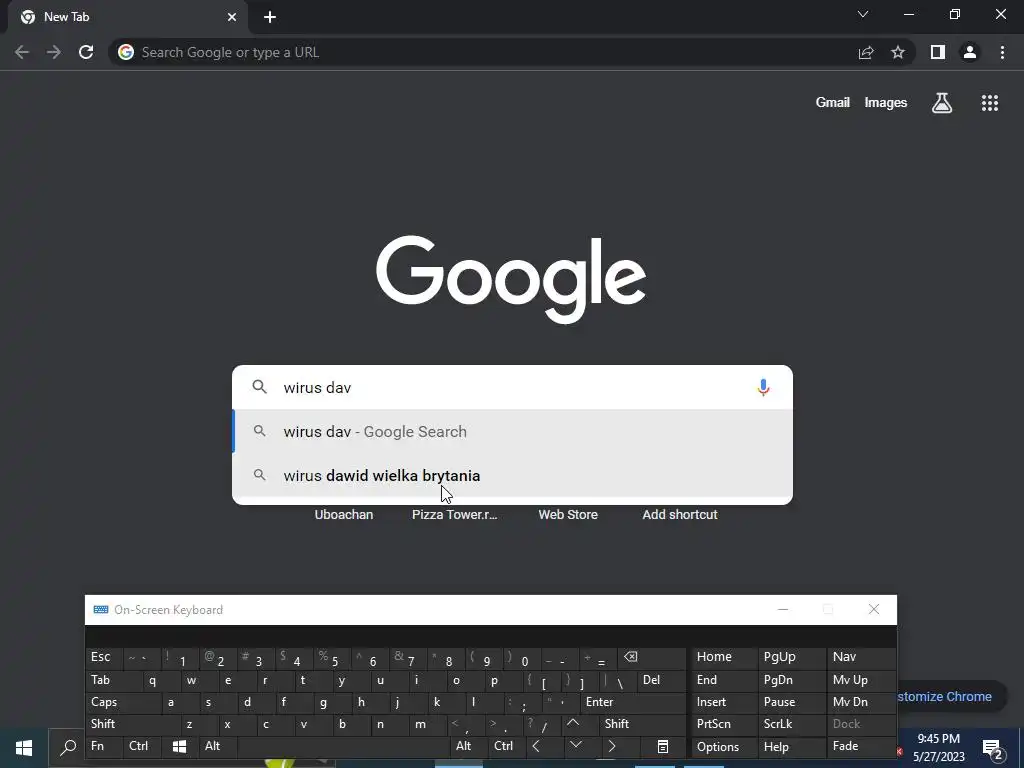1024x768 pixels.
Task: Close the New Tab tab
Action: coord(232,17)
